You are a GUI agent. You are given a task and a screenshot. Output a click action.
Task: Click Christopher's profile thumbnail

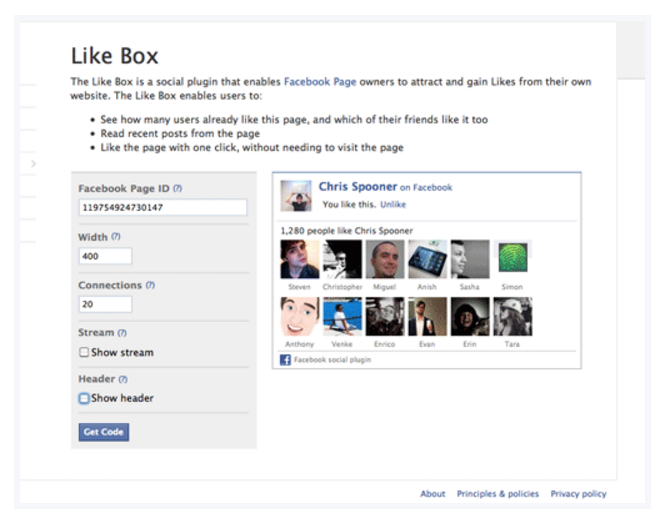point(342,259)
